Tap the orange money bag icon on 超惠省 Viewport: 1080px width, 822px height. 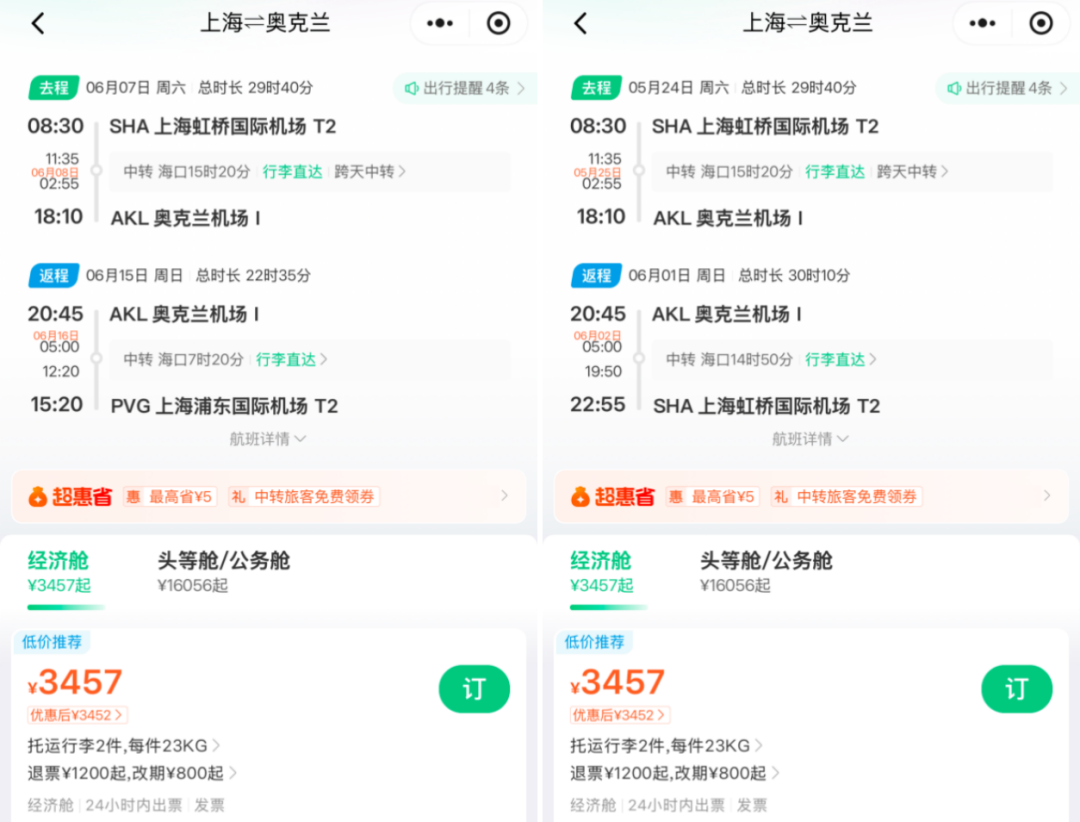[x=39, y=493]
